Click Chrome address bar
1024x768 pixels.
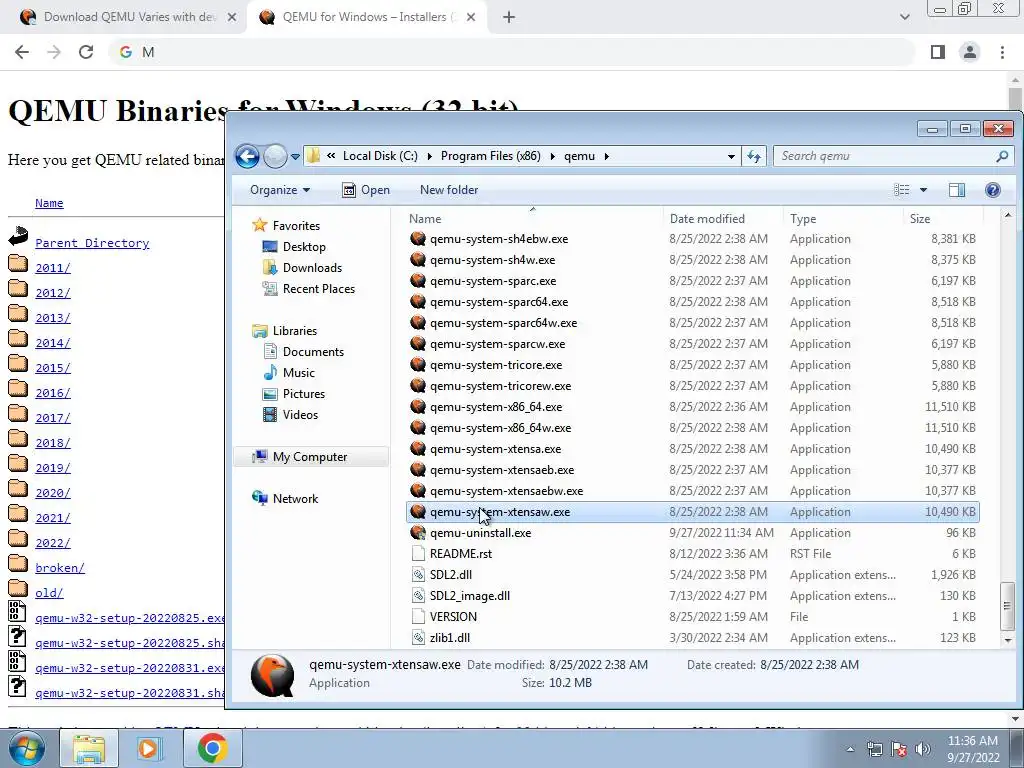(513, 52)
